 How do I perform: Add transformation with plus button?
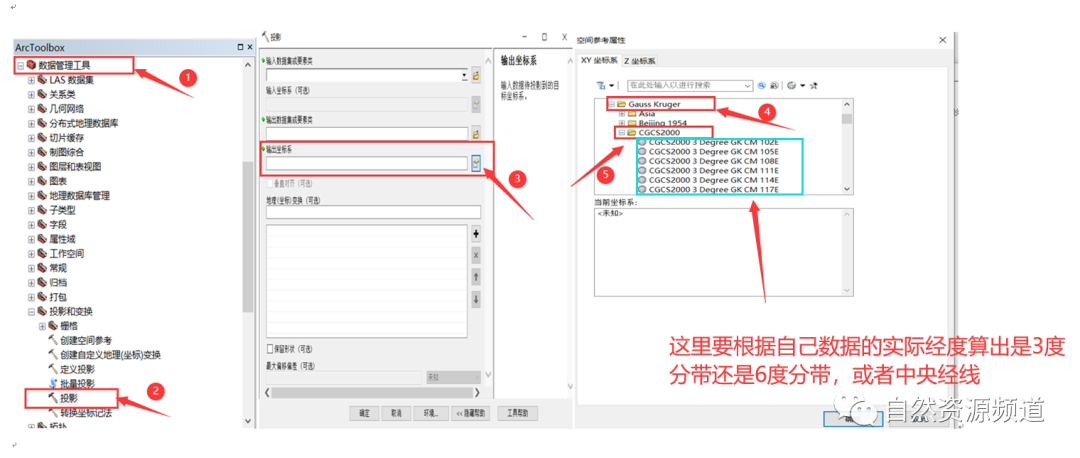point(476,234)
